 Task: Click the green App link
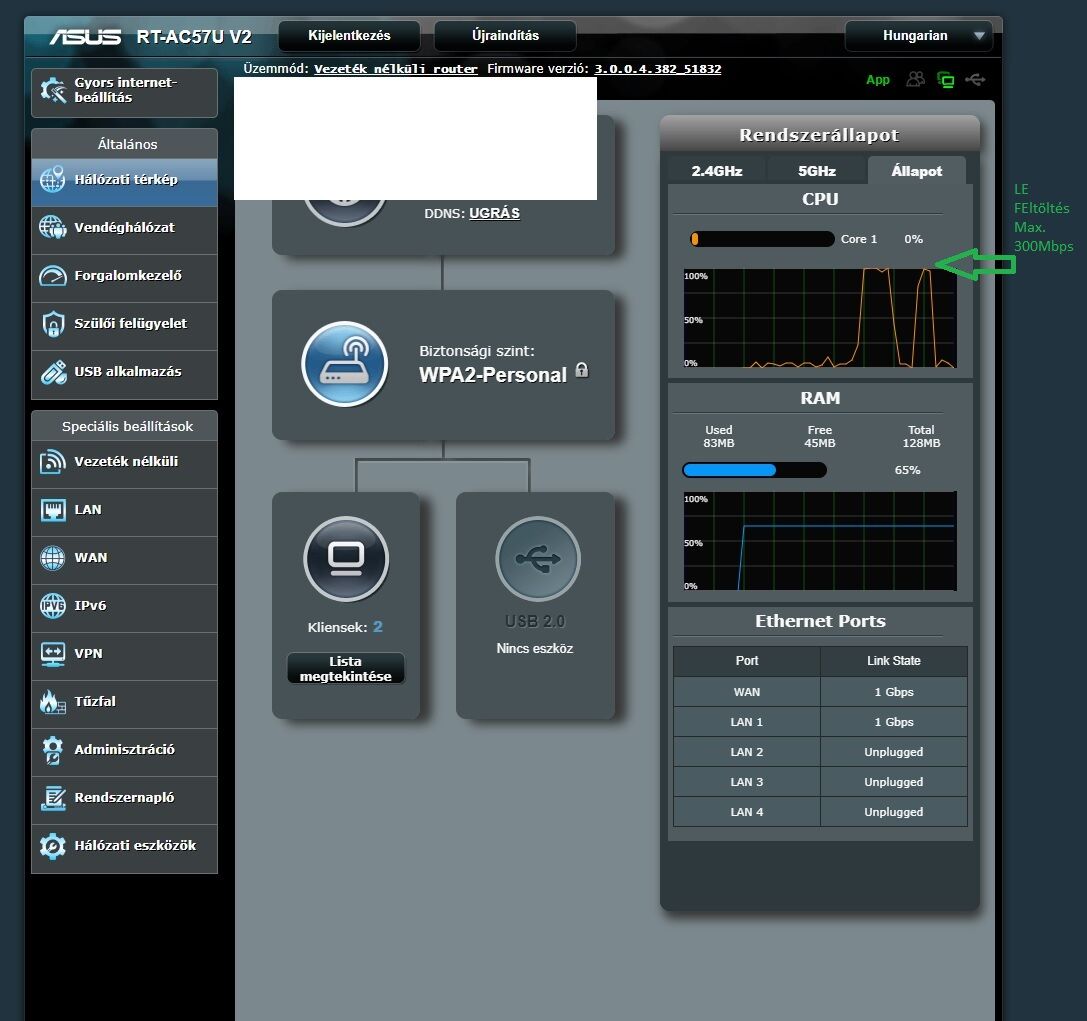(878, 80)
